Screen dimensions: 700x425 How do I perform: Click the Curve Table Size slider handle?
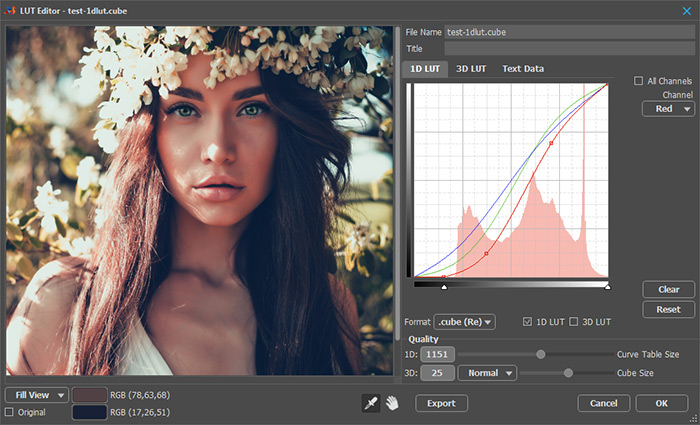tap(541, 354)
